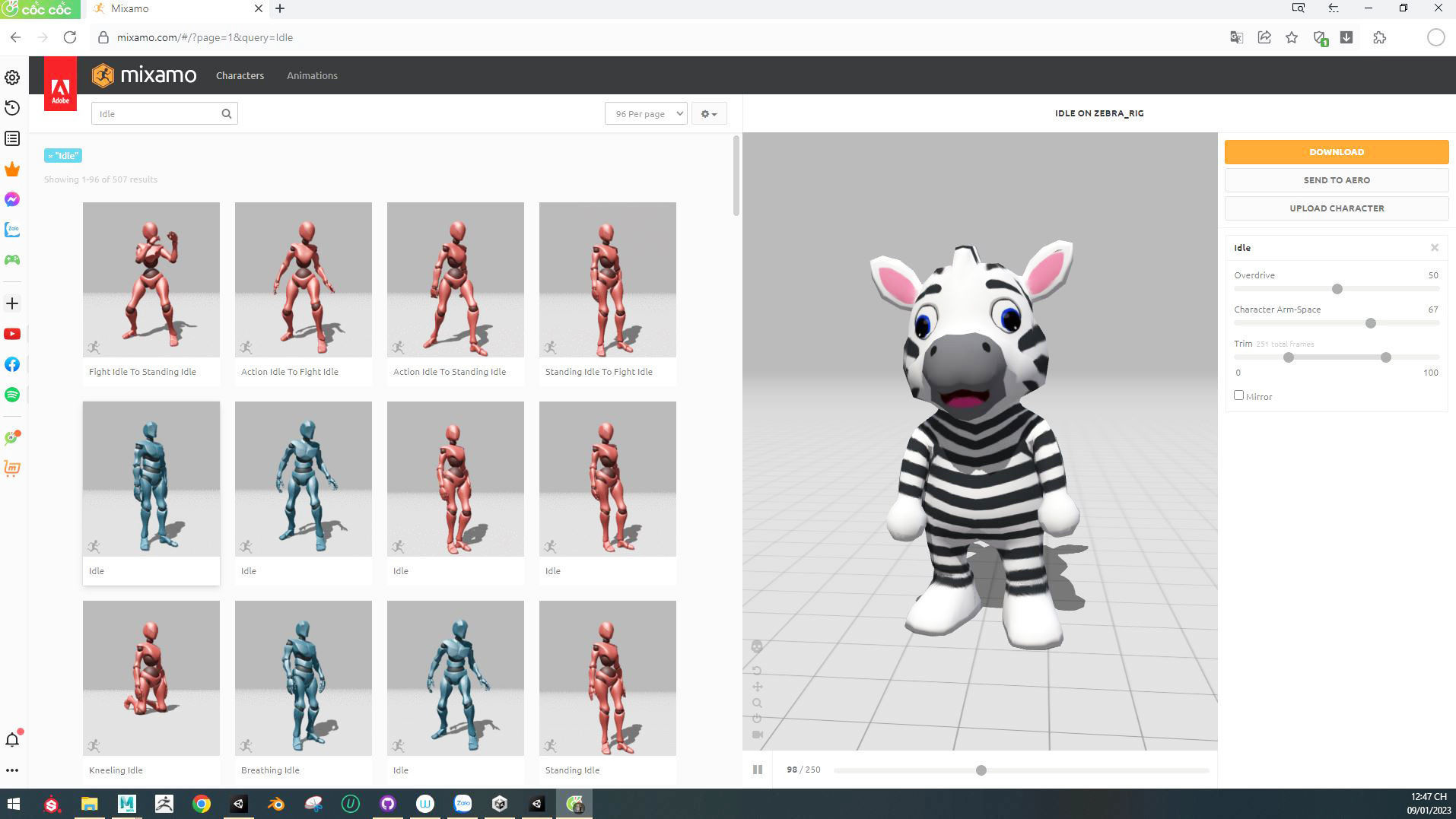Open the ad-block shield icon

(1321, 38)
